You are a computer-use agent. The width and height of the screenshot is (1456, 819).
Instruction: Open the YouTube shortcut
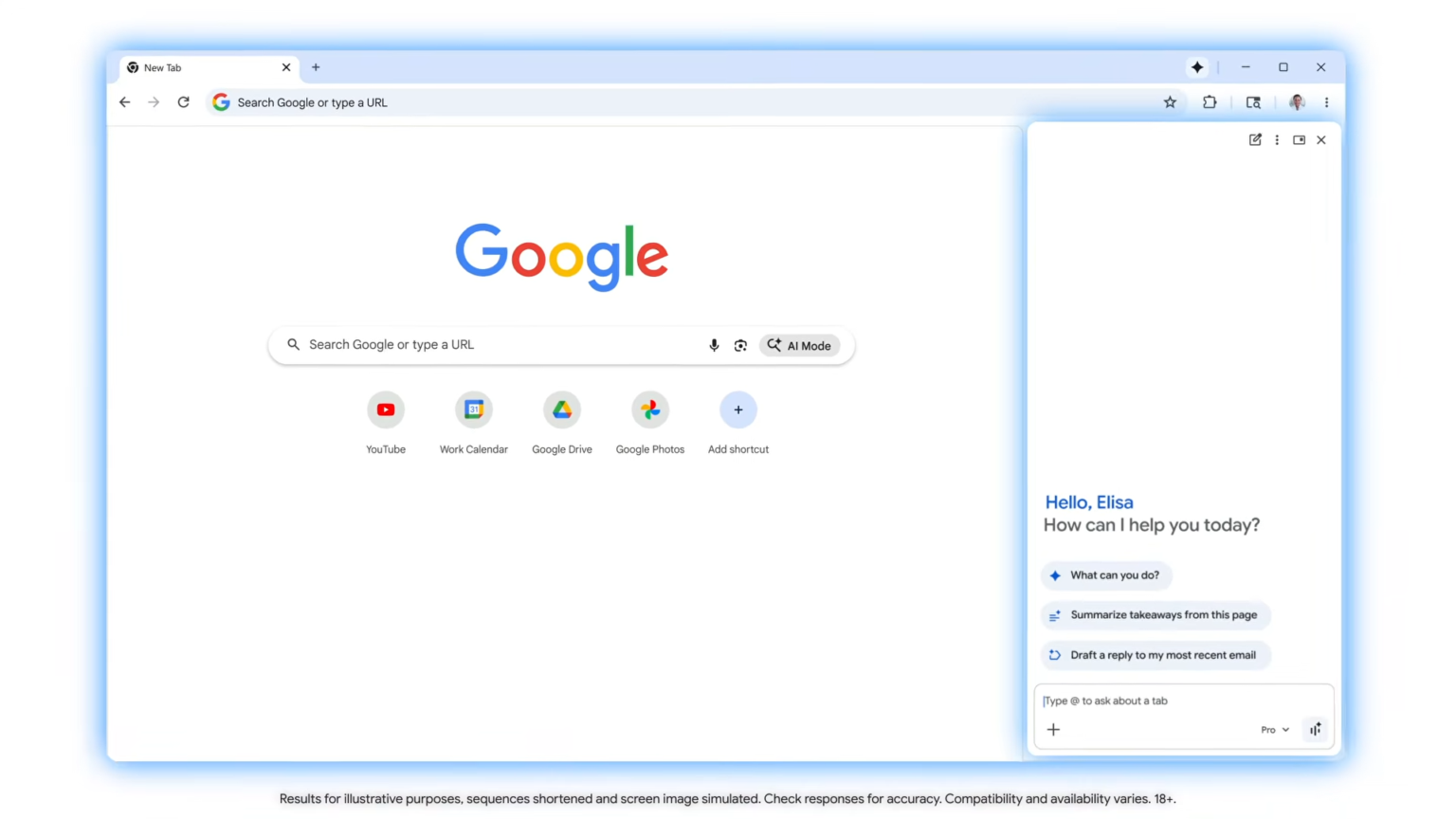coord(386,423)
